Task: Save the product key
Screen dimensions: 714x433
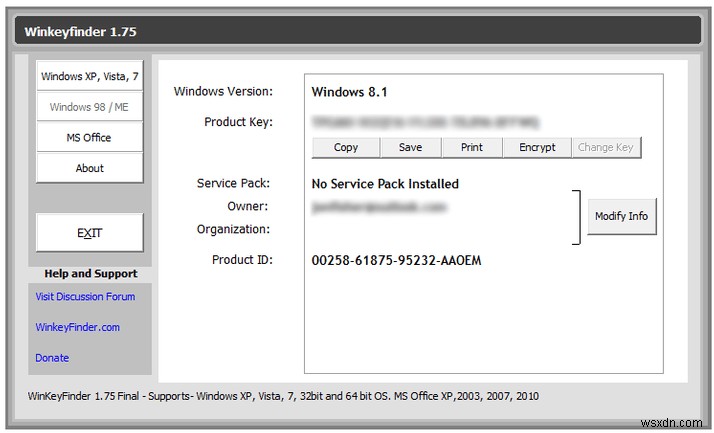Action: click(410, 147)
